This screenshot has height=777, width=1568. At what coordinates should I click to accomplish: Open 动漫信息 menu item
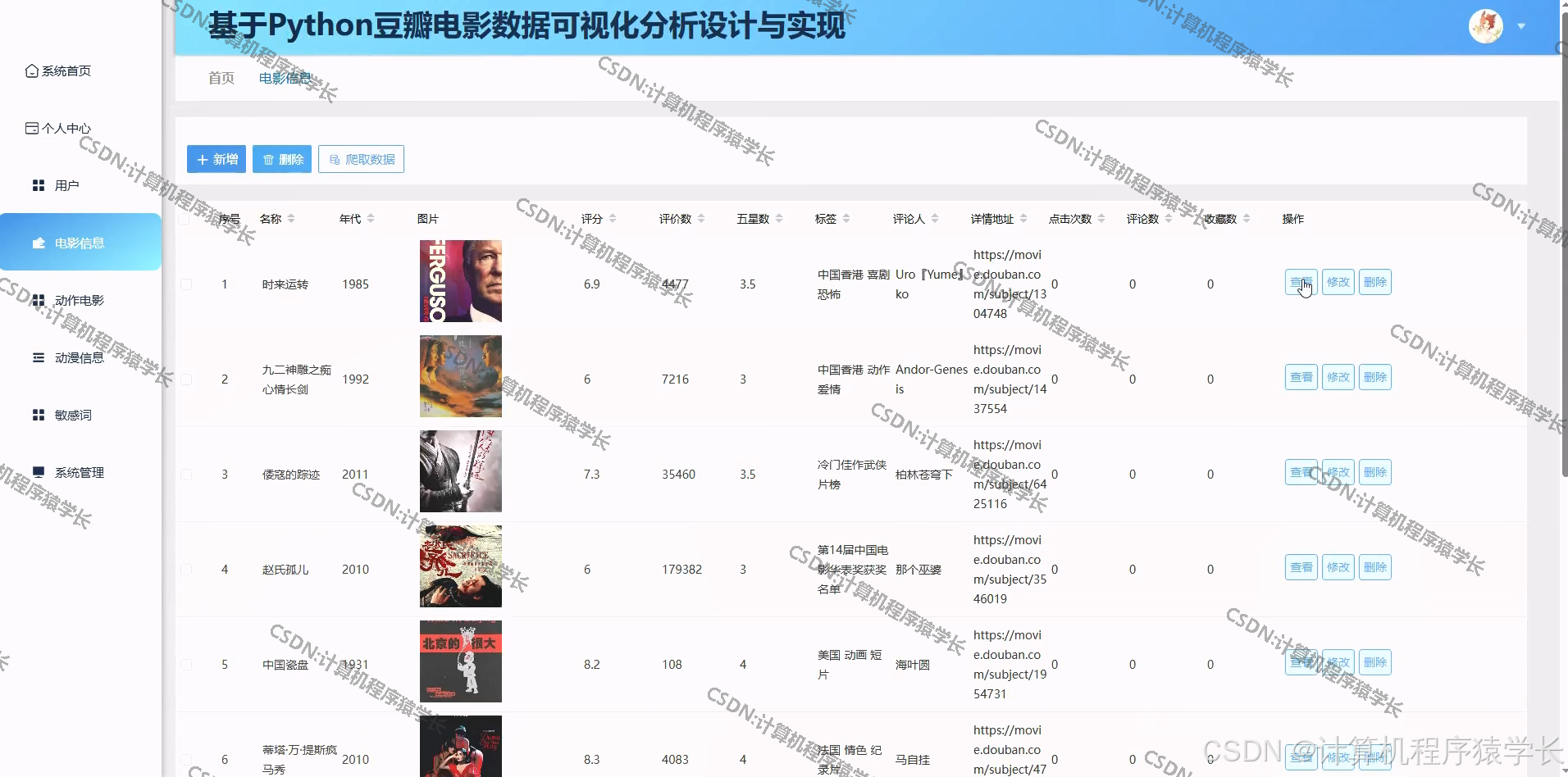point(80,358)
